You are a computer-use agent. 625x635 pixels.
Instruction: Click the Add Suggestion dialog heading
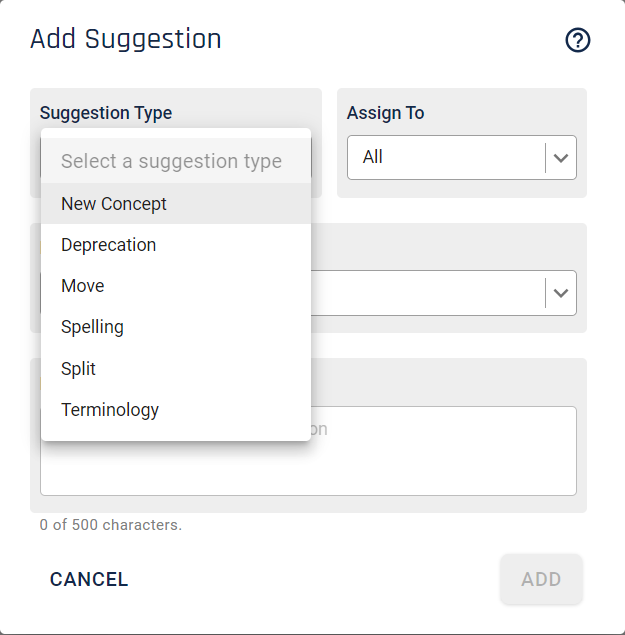coord(126,39)
